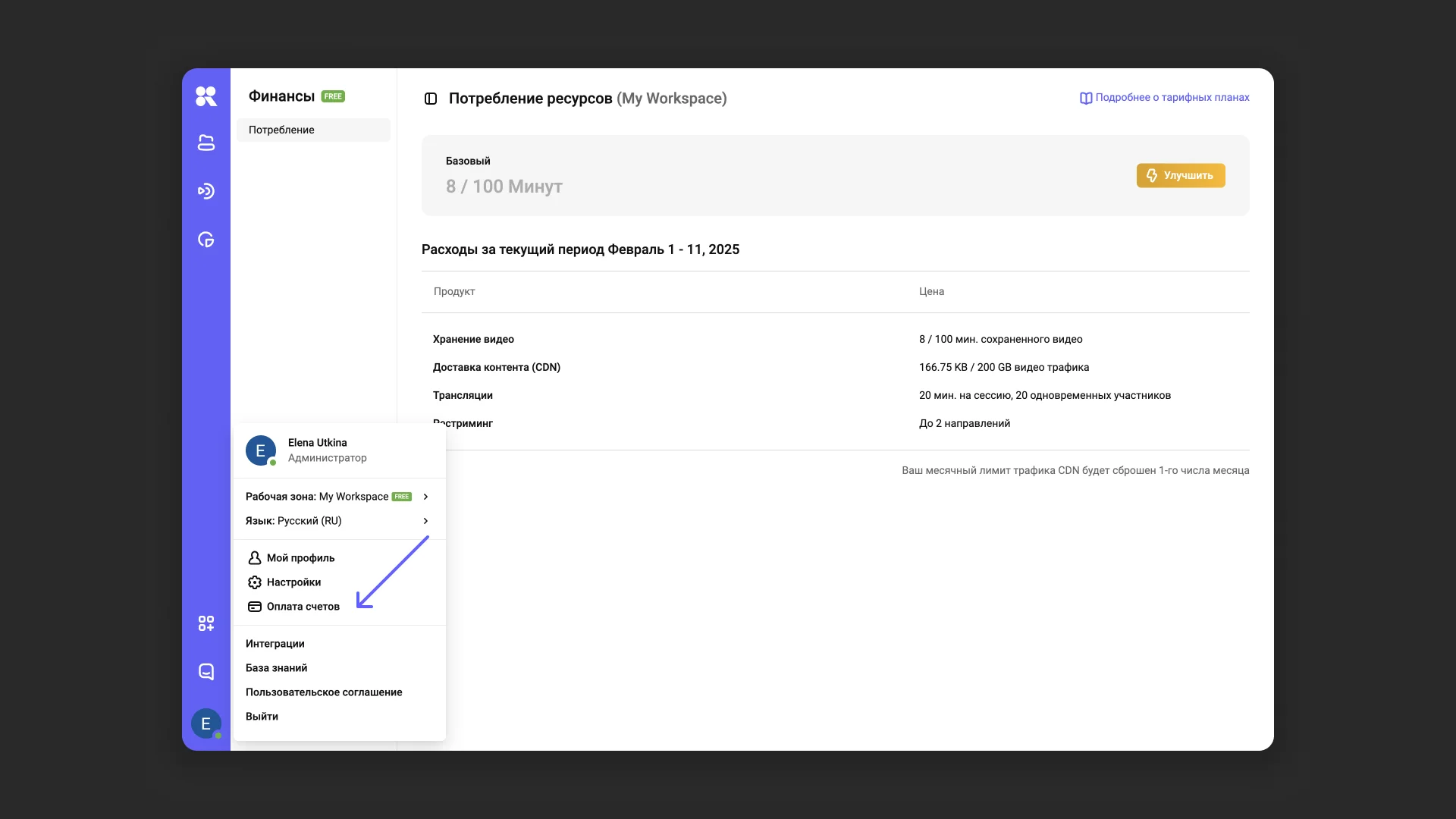Open Подробнее о тарифных планах link
The height and width of the screenshot is (819, 1456).
1165,98
